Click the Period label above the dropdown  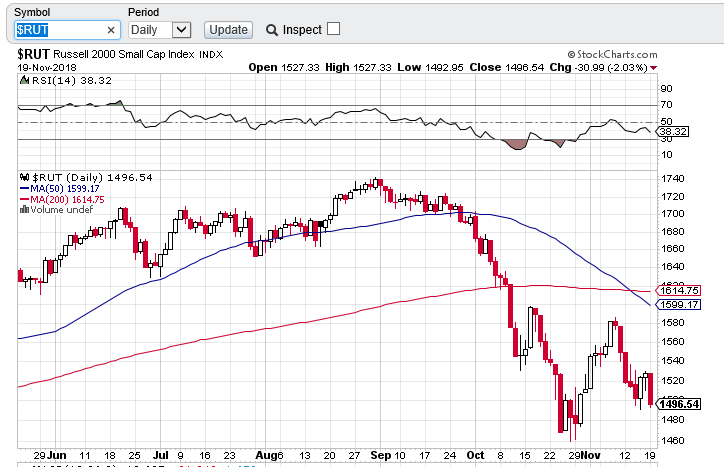click(144, 12)
